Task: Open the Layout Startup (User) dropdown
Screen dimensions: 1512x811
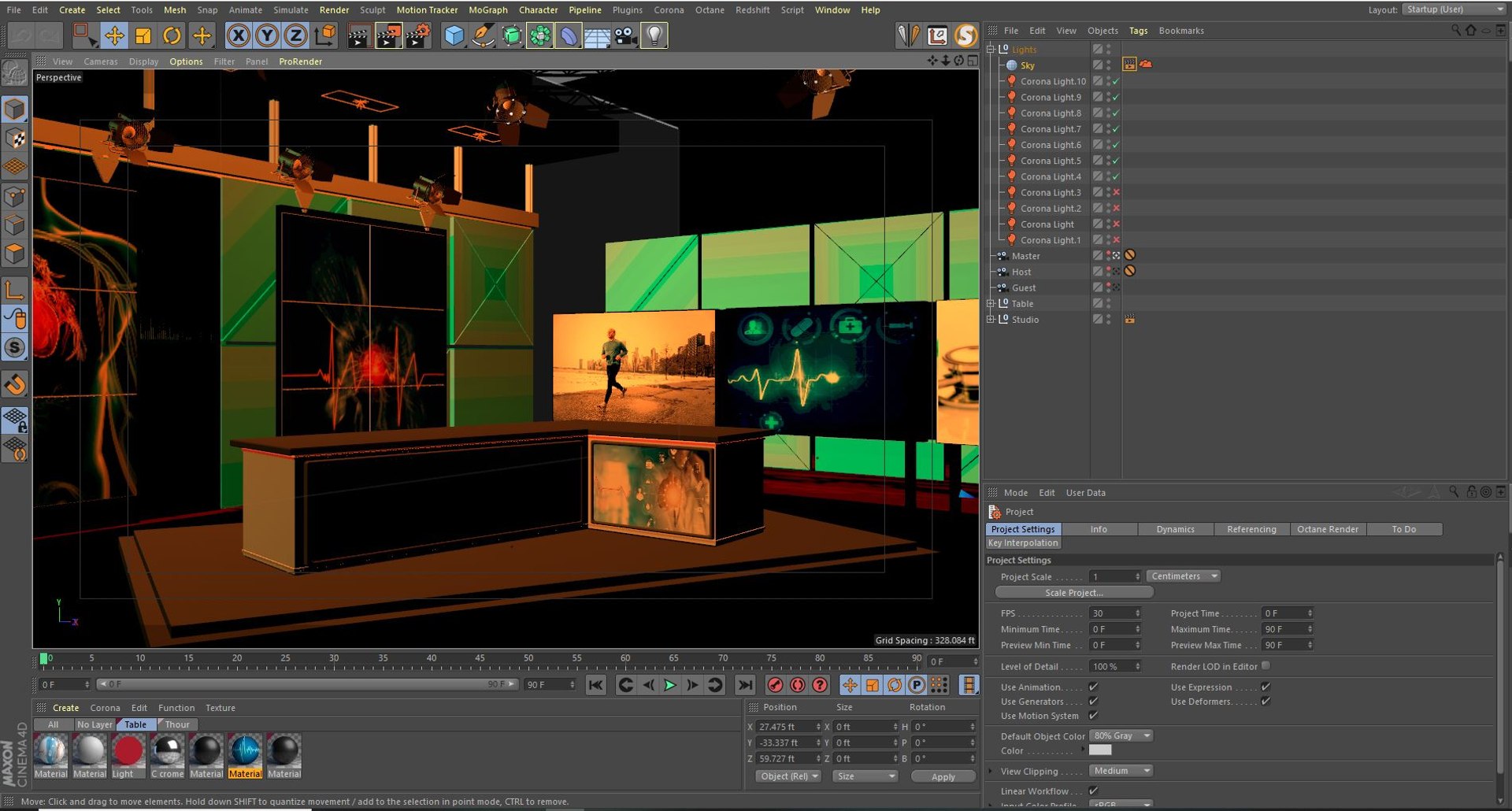Action: (x=1455, y=9)
